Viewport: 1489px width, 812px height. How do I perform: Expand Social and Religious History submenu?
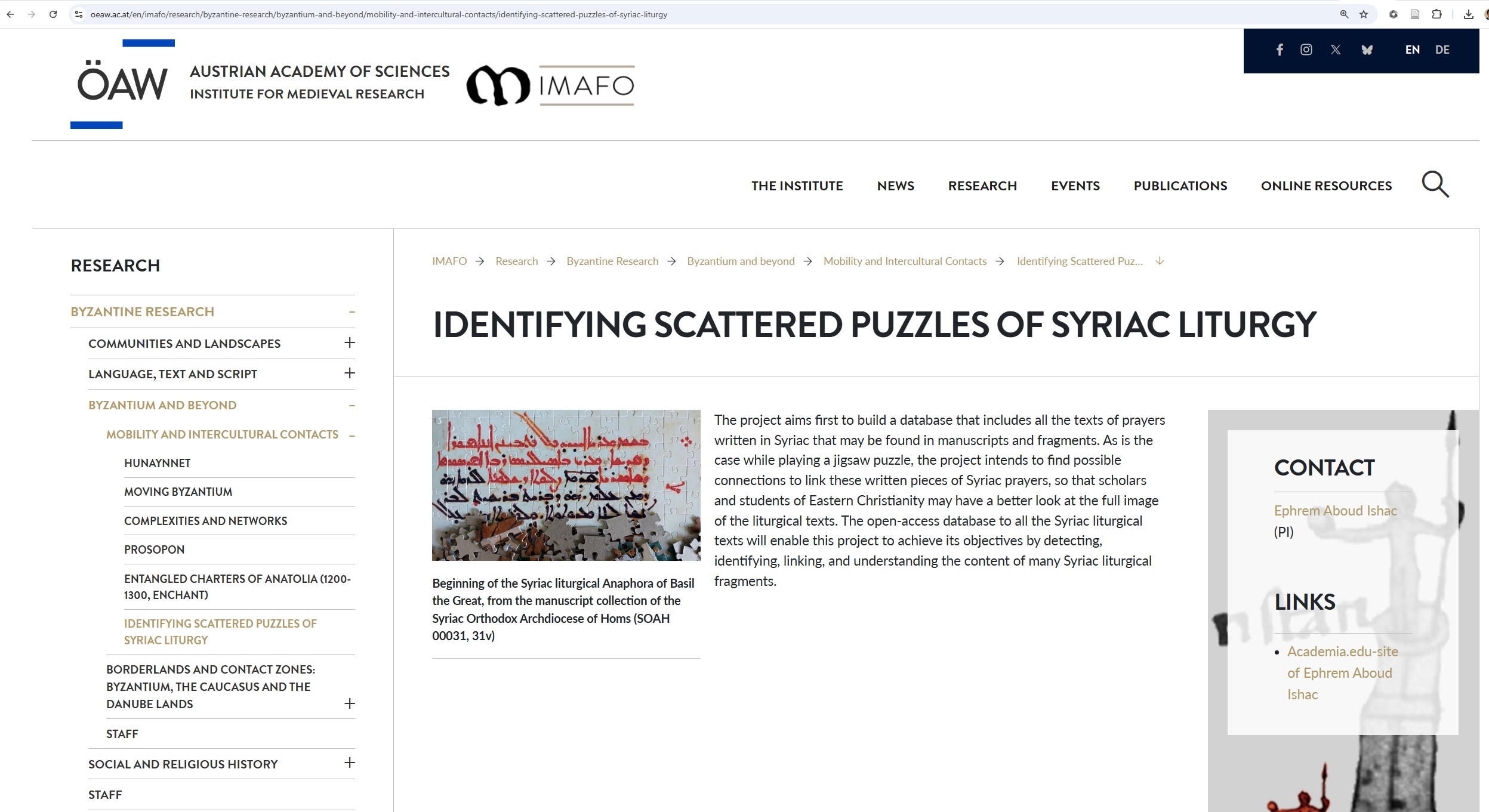350,763
